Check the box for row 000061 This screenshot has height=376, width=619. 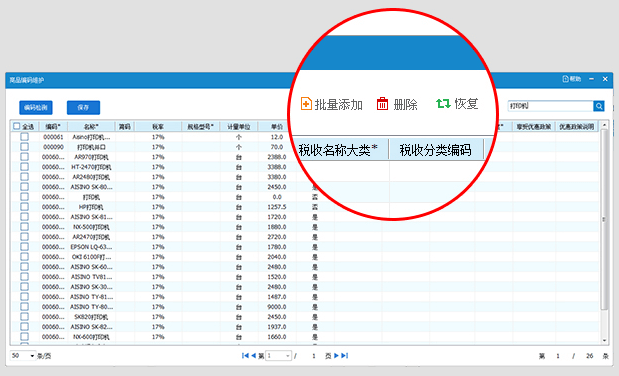(24, 137)
